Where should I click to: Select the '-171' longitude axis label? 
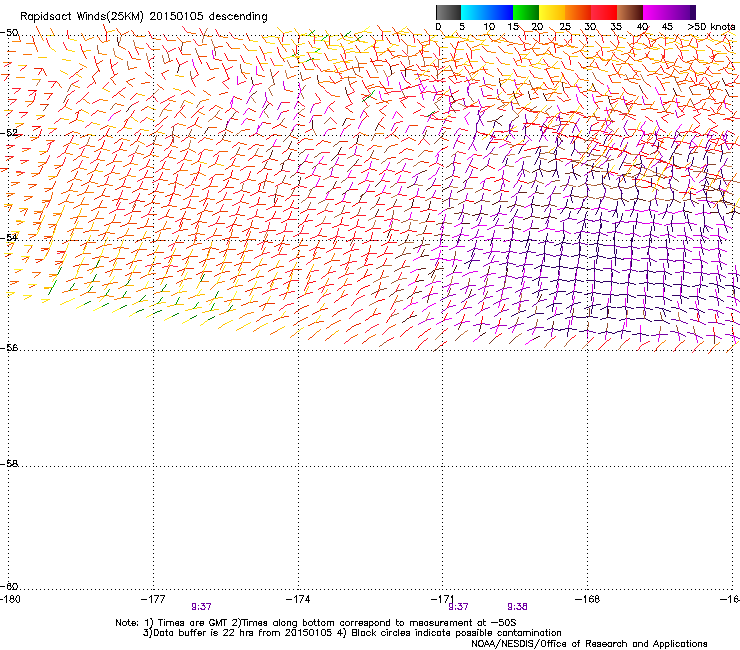click(443, 599)
